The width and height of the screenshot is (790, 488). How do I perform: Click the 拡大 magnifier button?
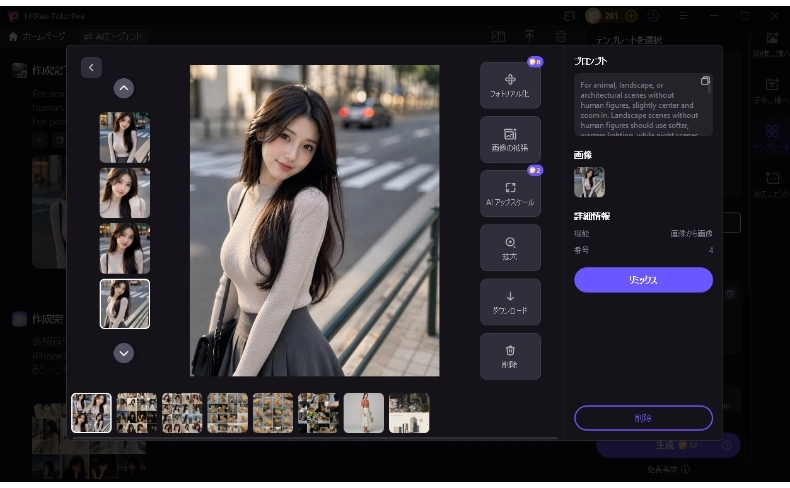510,248
